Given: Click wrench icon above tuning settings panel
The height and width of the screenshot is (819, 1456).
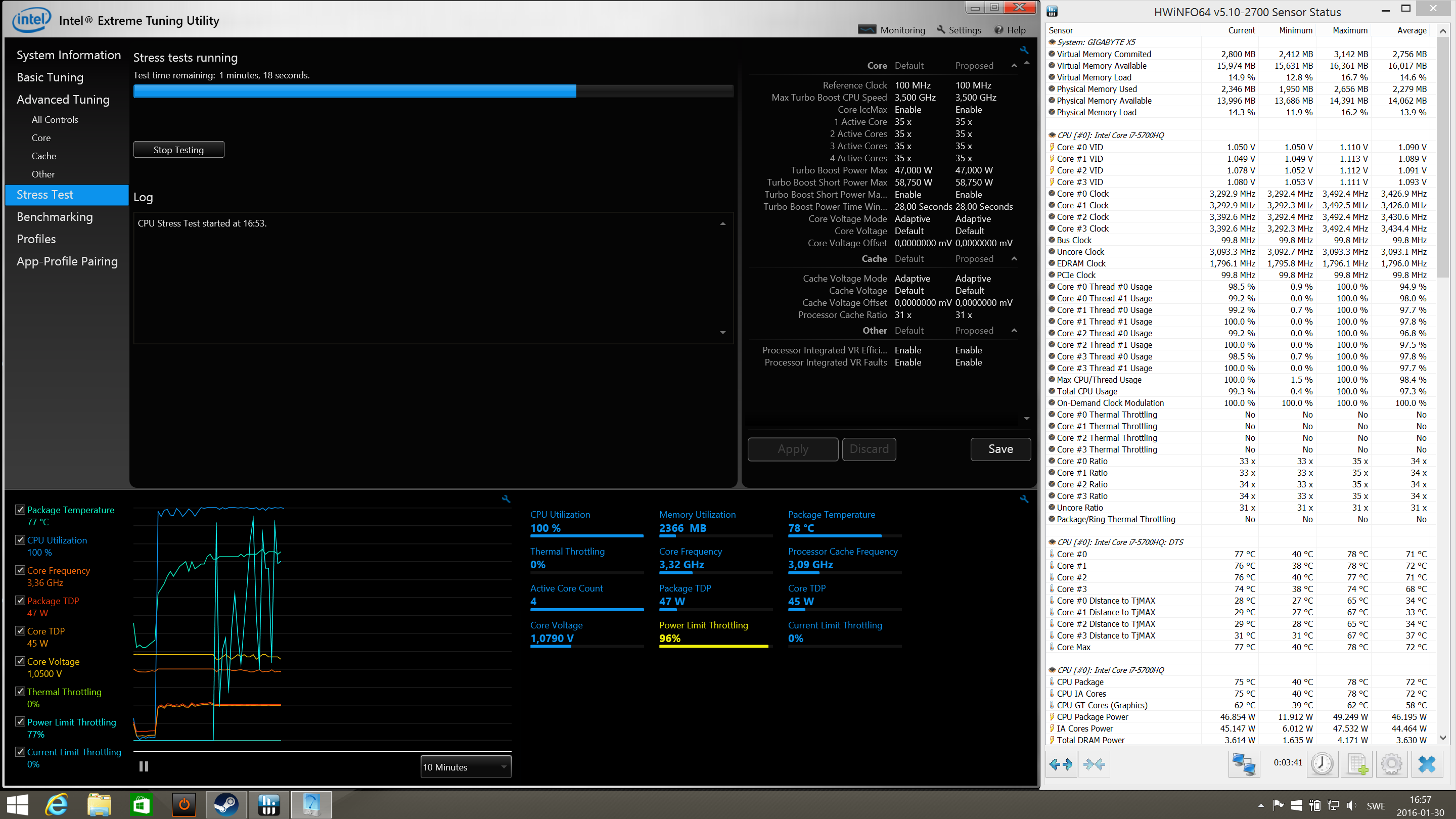Looking at the screenshot, I should [1024, 50].
